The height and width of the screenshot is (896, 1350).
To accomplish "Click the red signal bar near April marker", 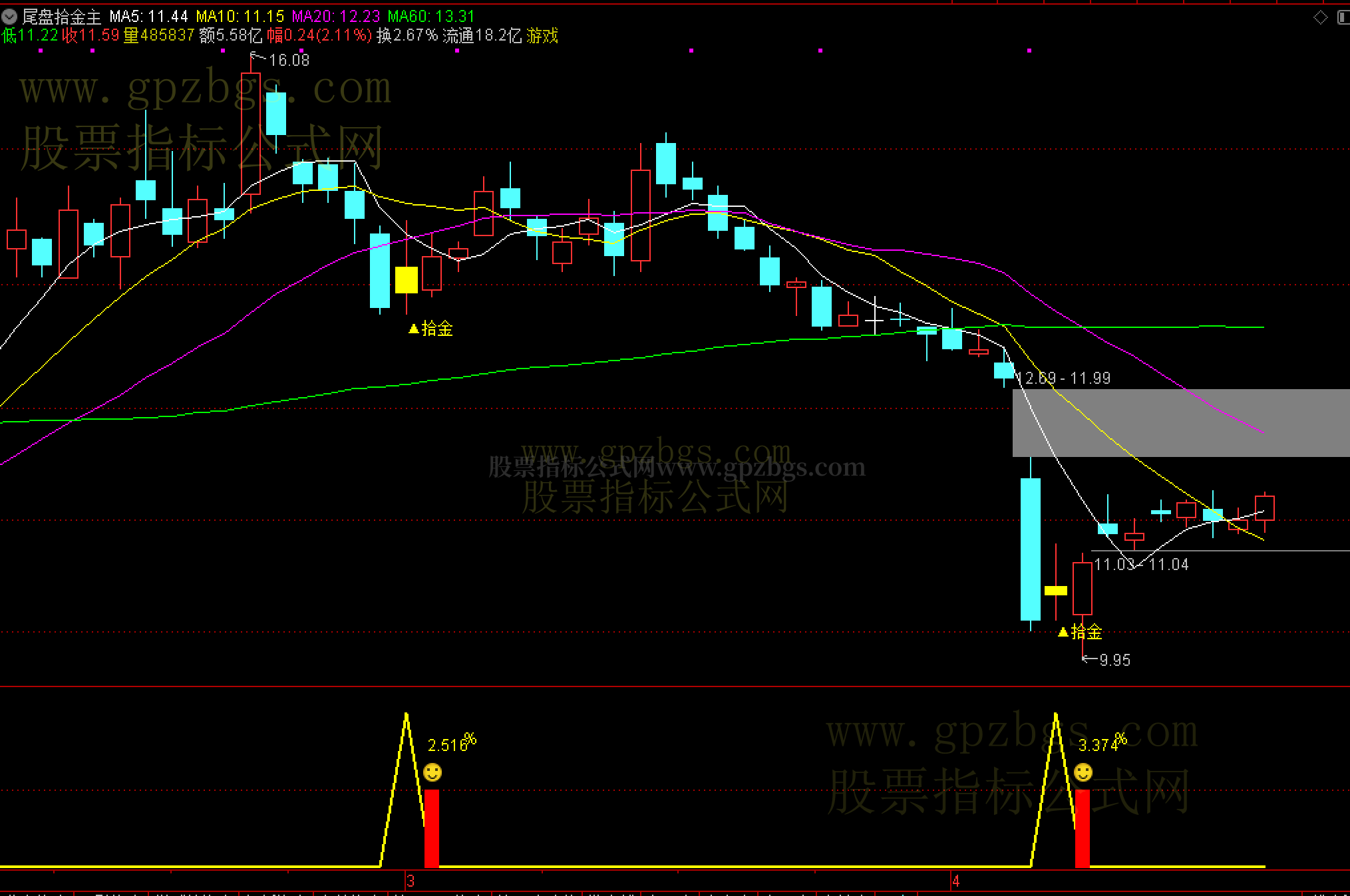I will pyautogui.click(x=1083, y=829).
